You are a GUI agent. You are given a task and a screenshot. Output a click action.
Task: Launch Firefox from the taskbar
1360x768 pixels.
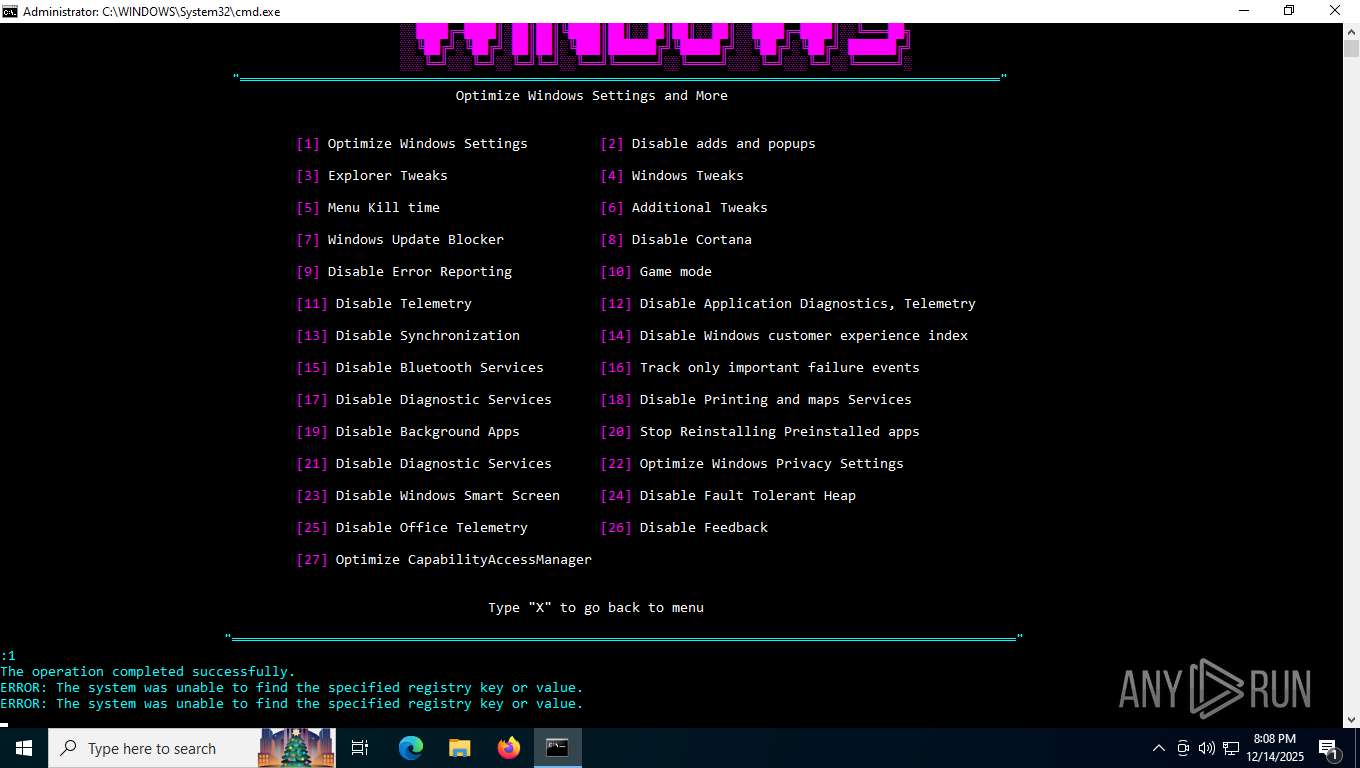pos(509,748)
